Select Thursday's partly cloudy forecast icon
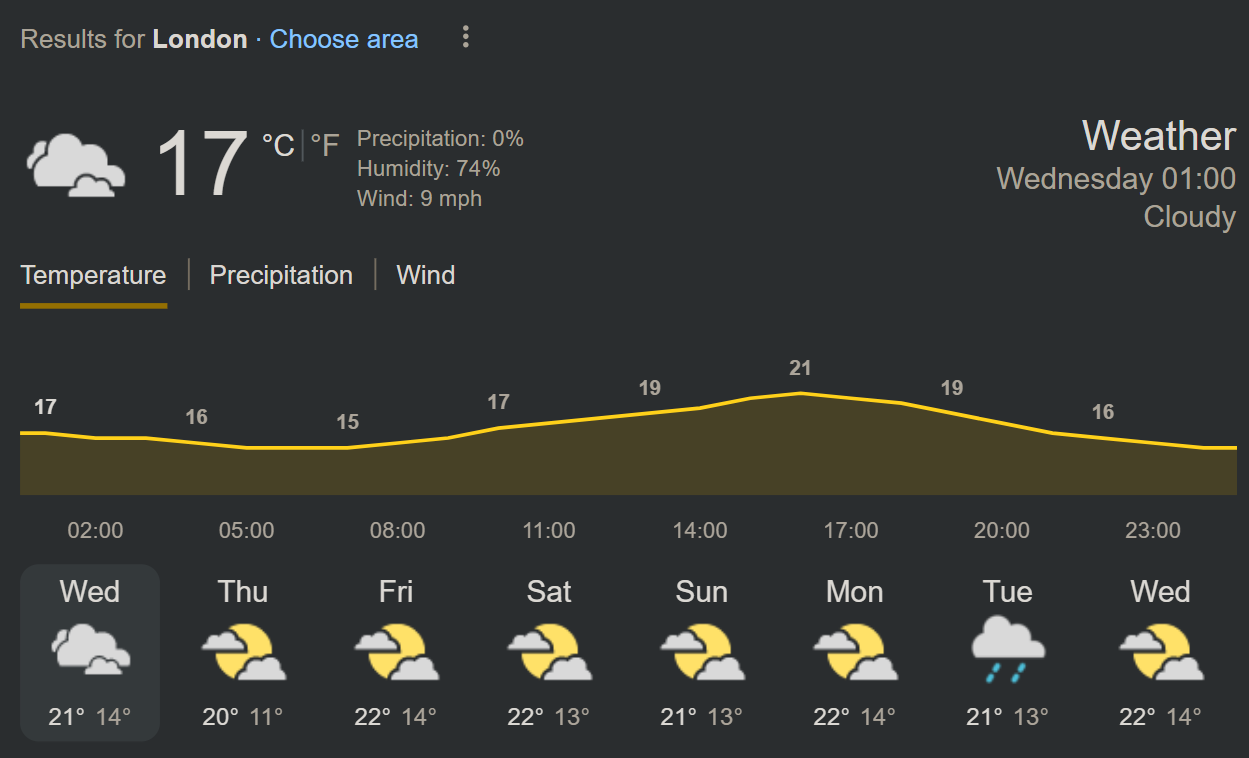1249x758 pixels. coord(243,650)
